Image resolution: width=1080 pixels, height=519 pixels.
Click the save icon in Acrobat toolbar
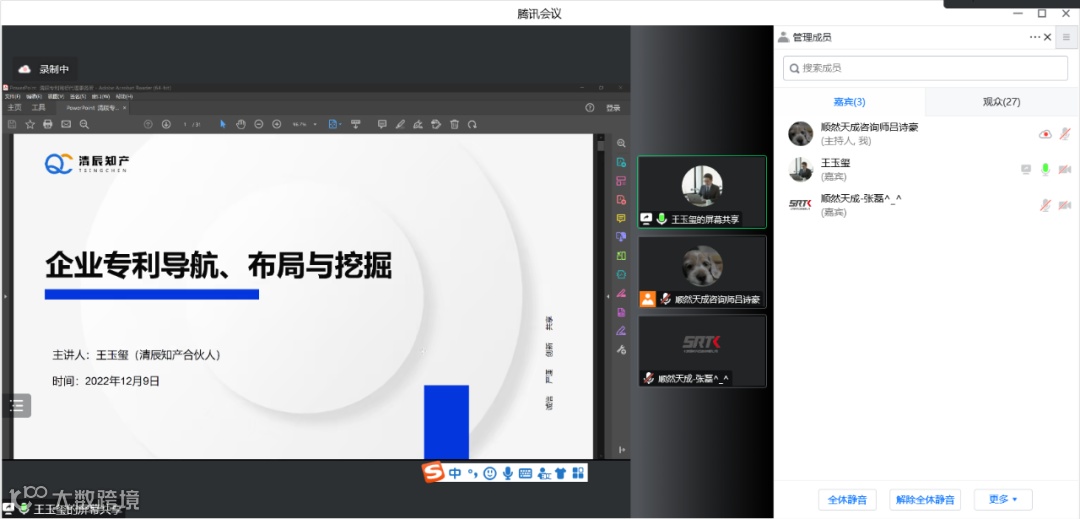click(12, 125)
